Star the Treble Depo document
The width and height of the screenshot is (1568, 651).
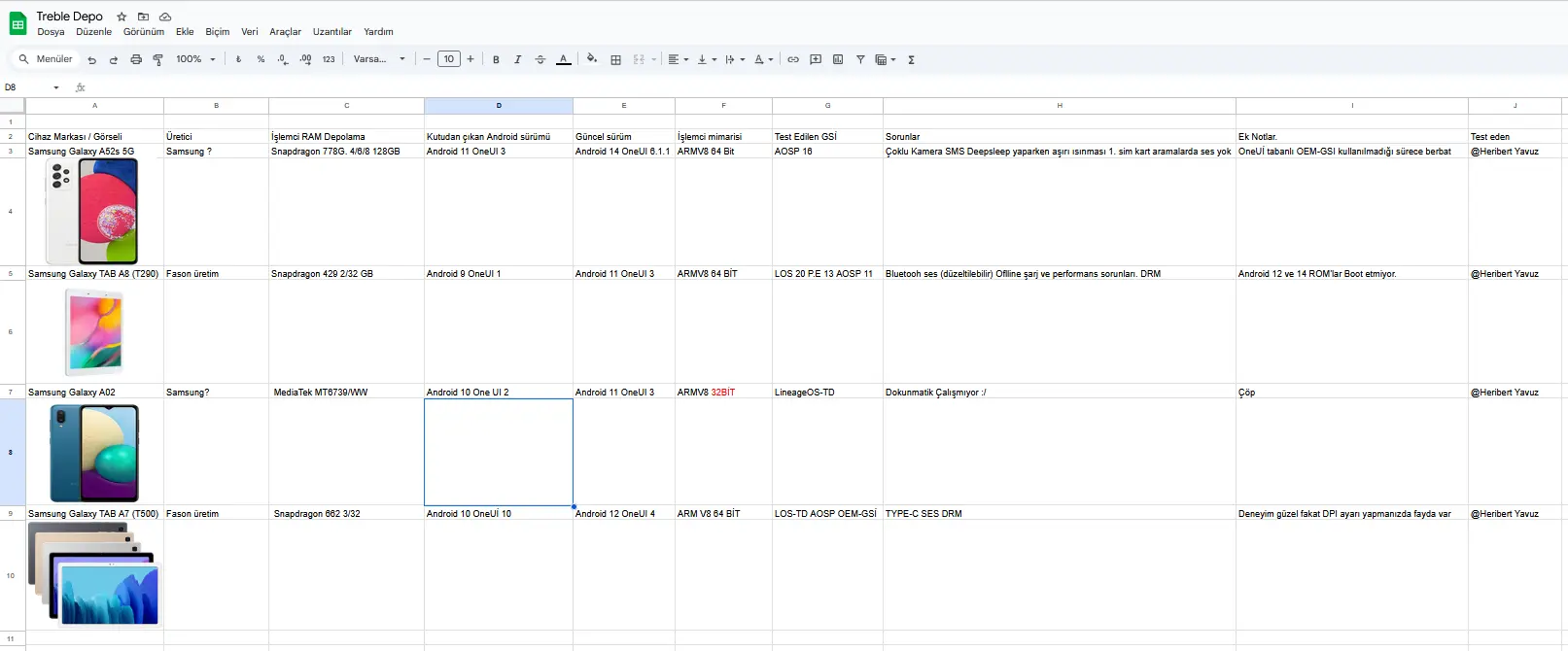(122, 17)
